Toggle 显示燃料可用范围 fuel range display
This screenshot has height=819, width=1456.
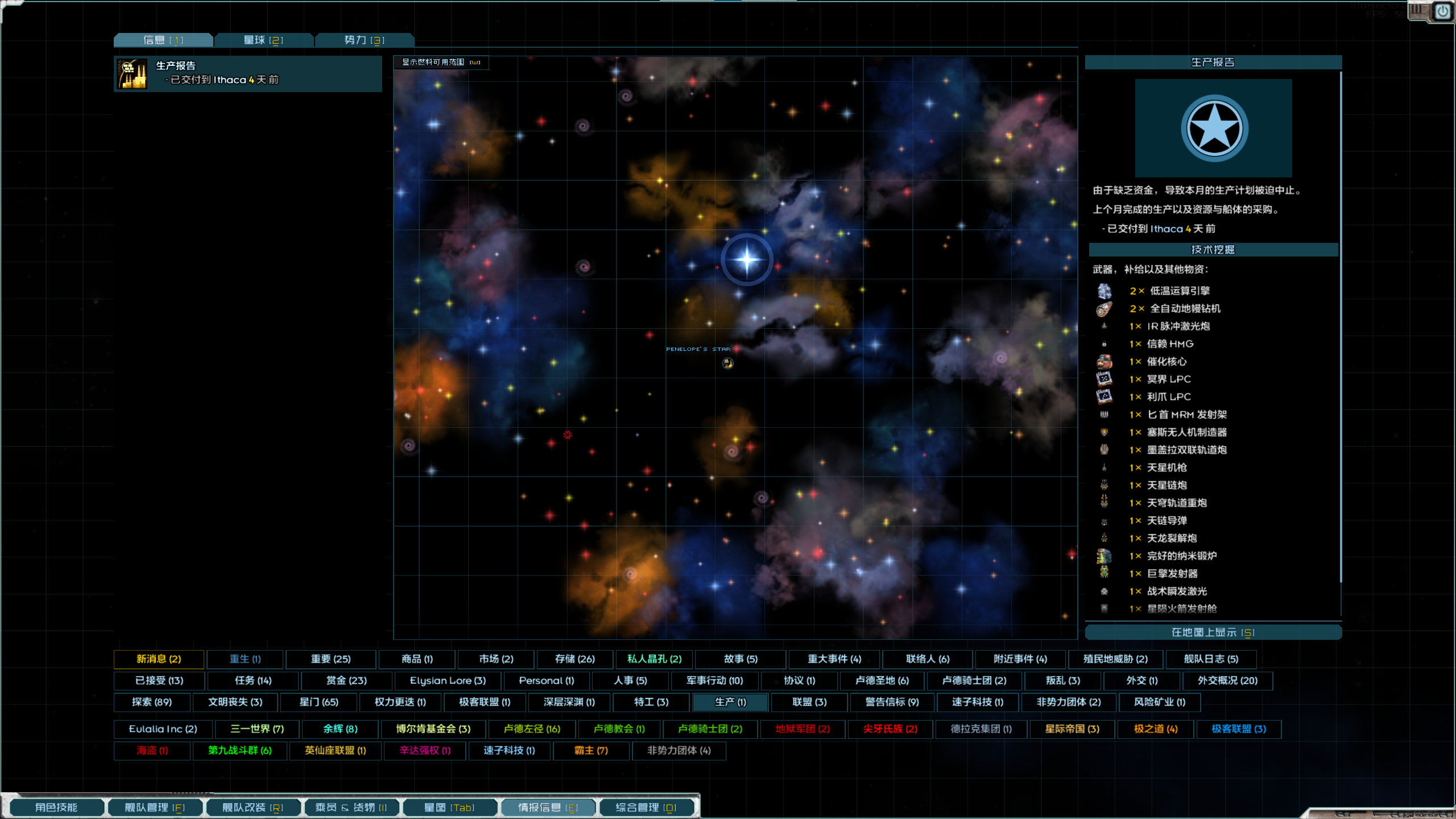click(x=441, y=62)
